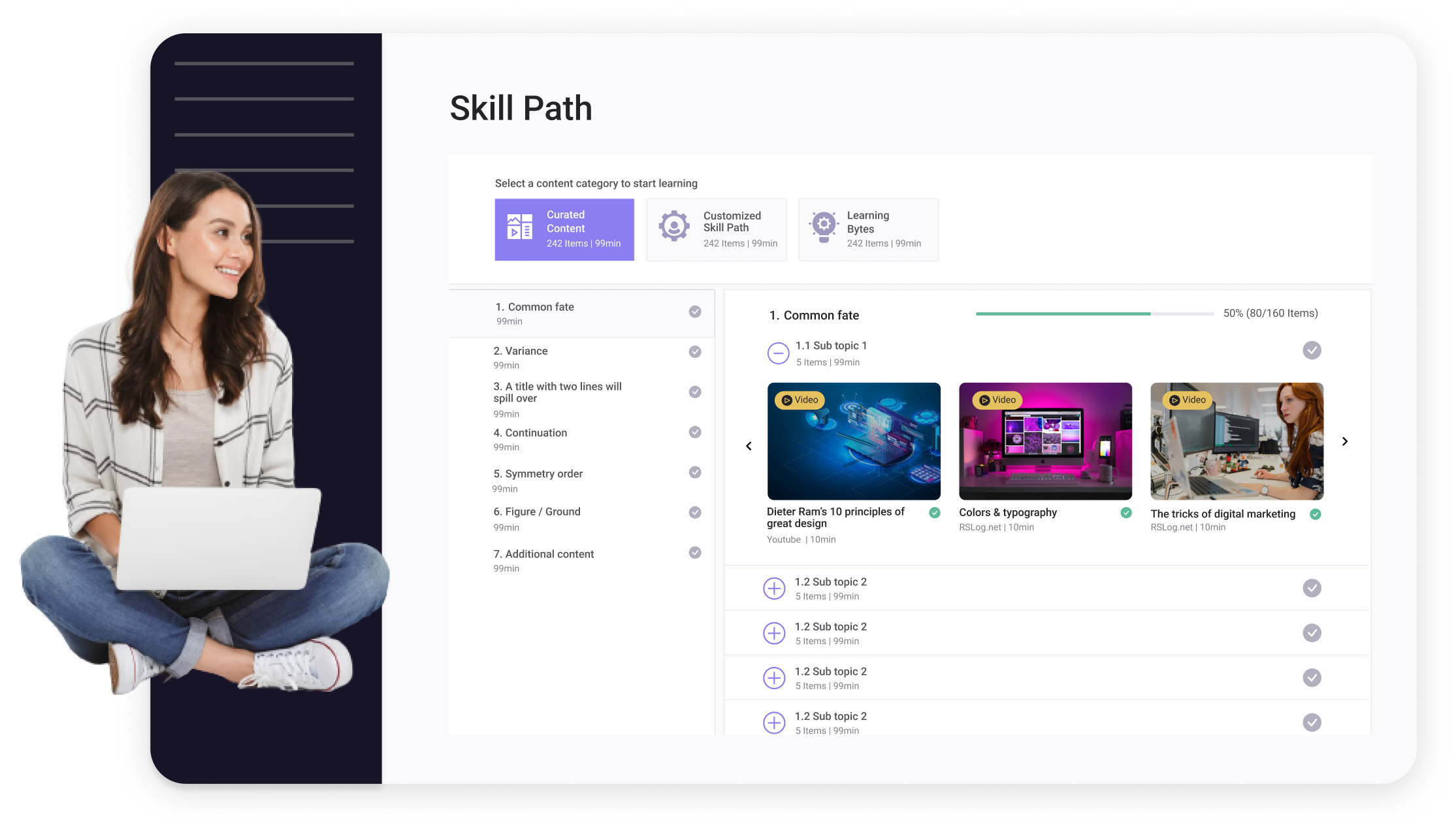Click green checkmark beside digital marketing title
The height and width of the screenshot is (829, 1456).
click(1316, 514)
